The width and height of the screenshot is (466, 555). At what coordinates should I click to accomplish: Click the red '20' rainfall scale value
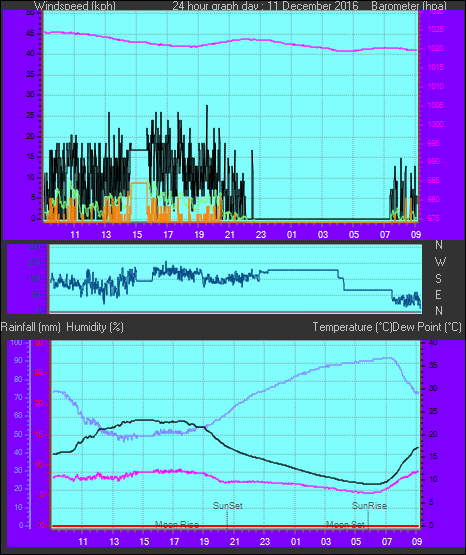coord(39,403)
